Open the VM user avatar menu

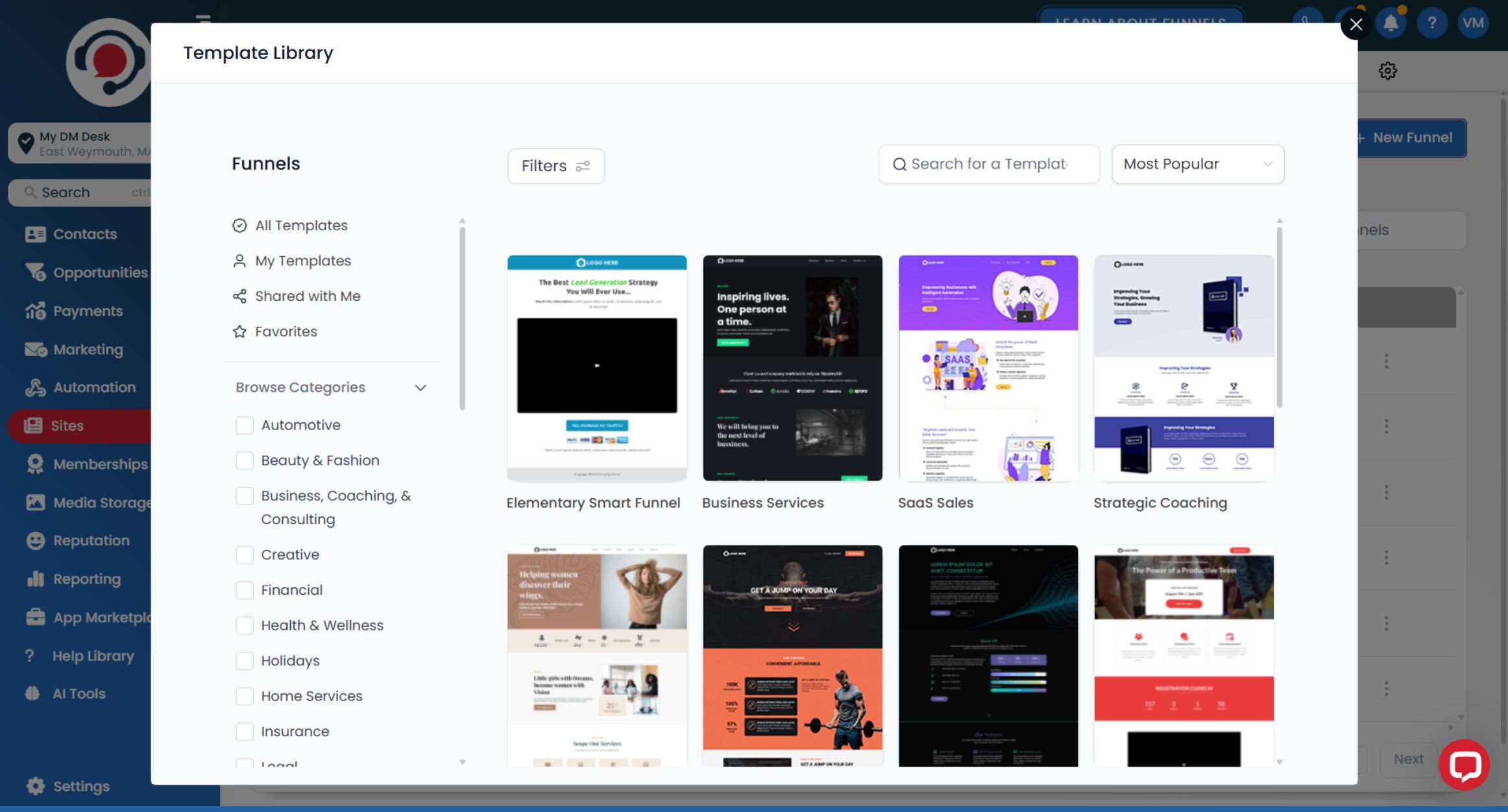[x=1473, y=24]
